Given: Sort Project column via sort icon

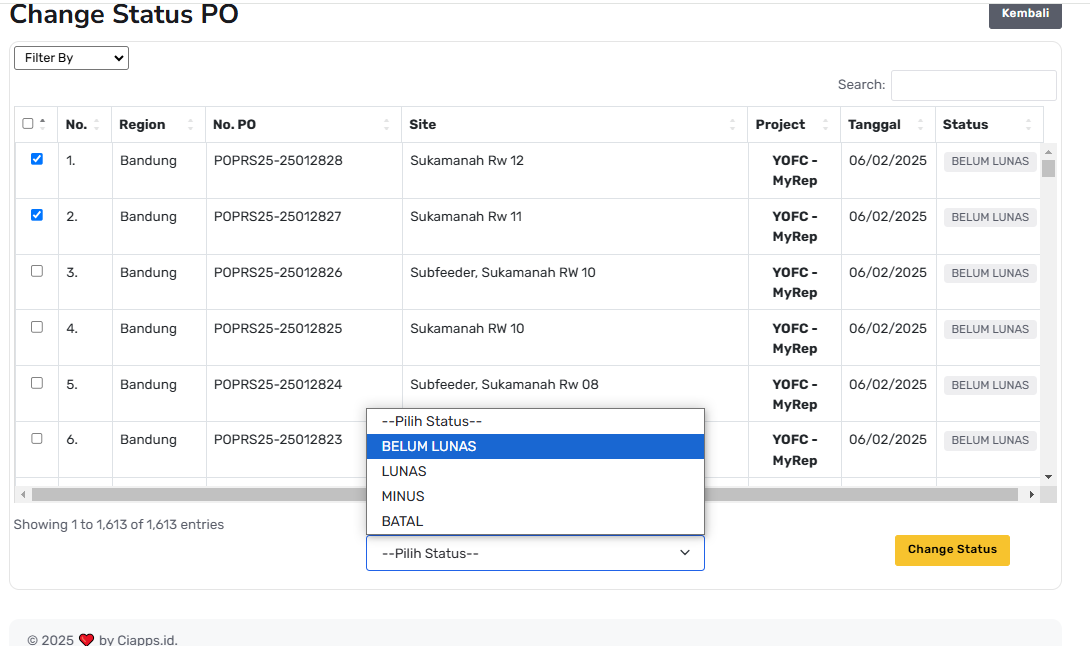Looking at the screenshot, I should point(825,125).
